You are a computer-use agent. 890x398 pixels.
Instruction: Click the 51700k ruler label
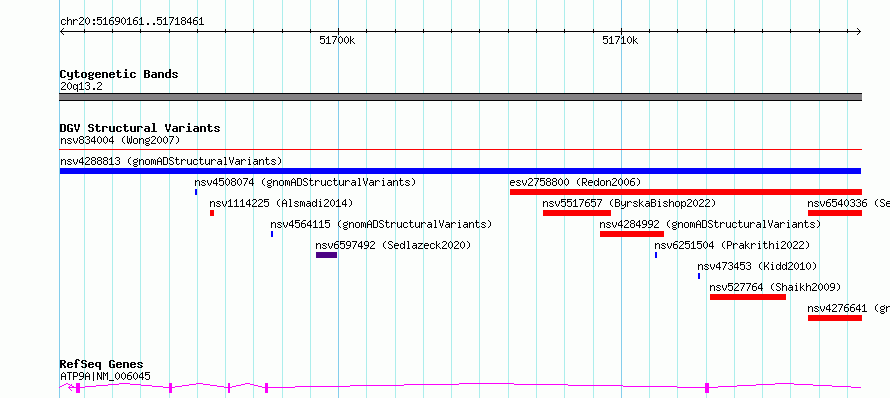click(x=337, y=40)
